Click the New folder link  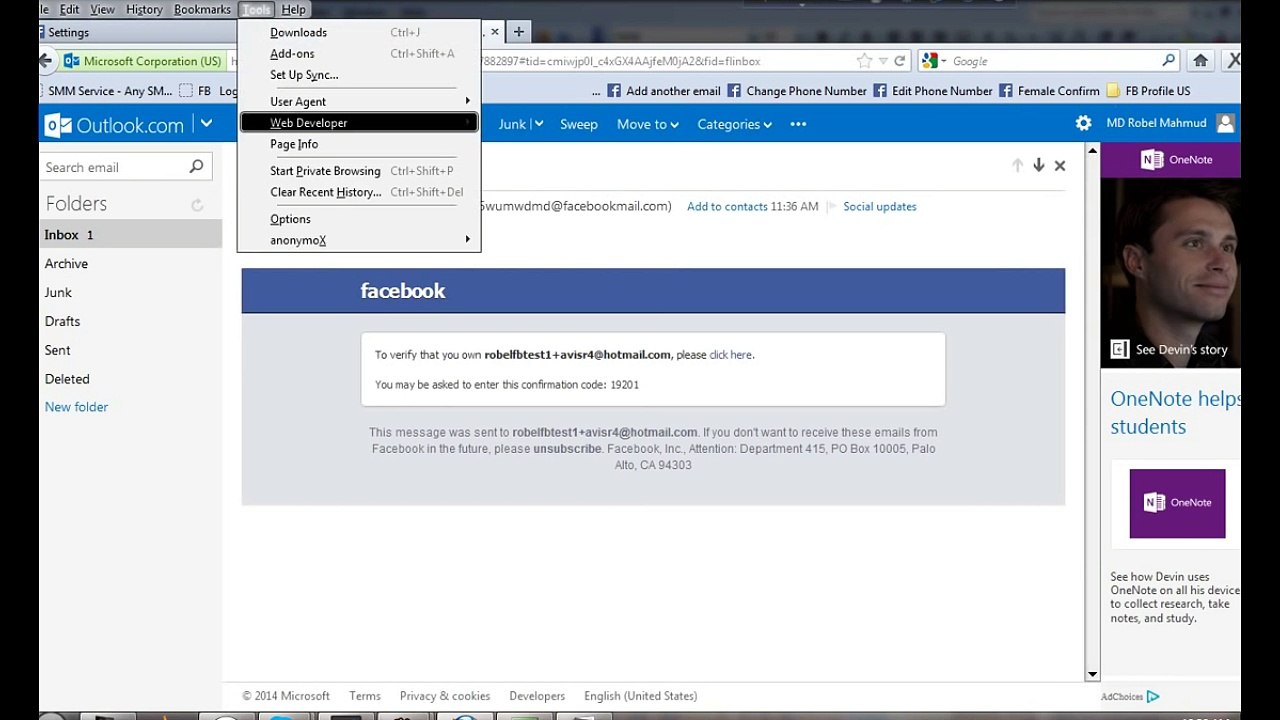76,407
